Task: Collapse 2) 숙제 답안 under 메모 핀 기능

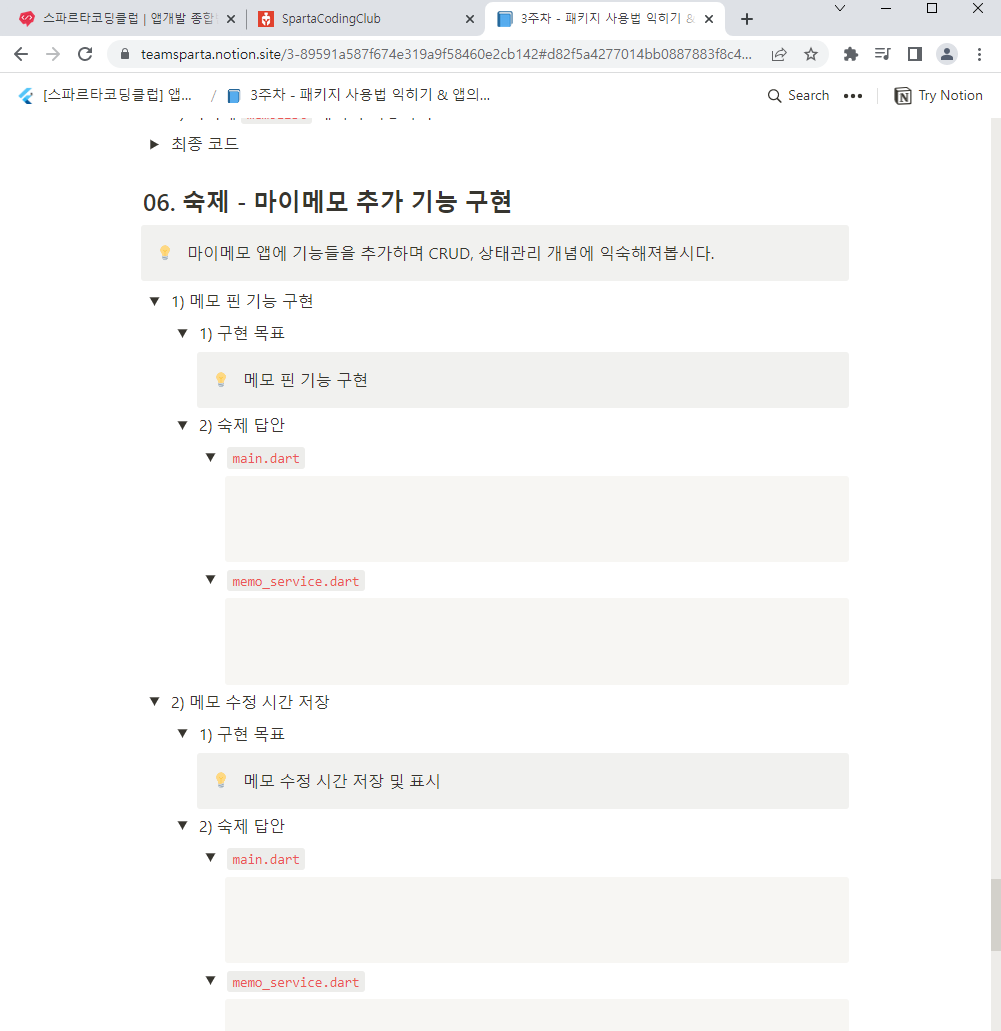Action: [x=183, y=425]
